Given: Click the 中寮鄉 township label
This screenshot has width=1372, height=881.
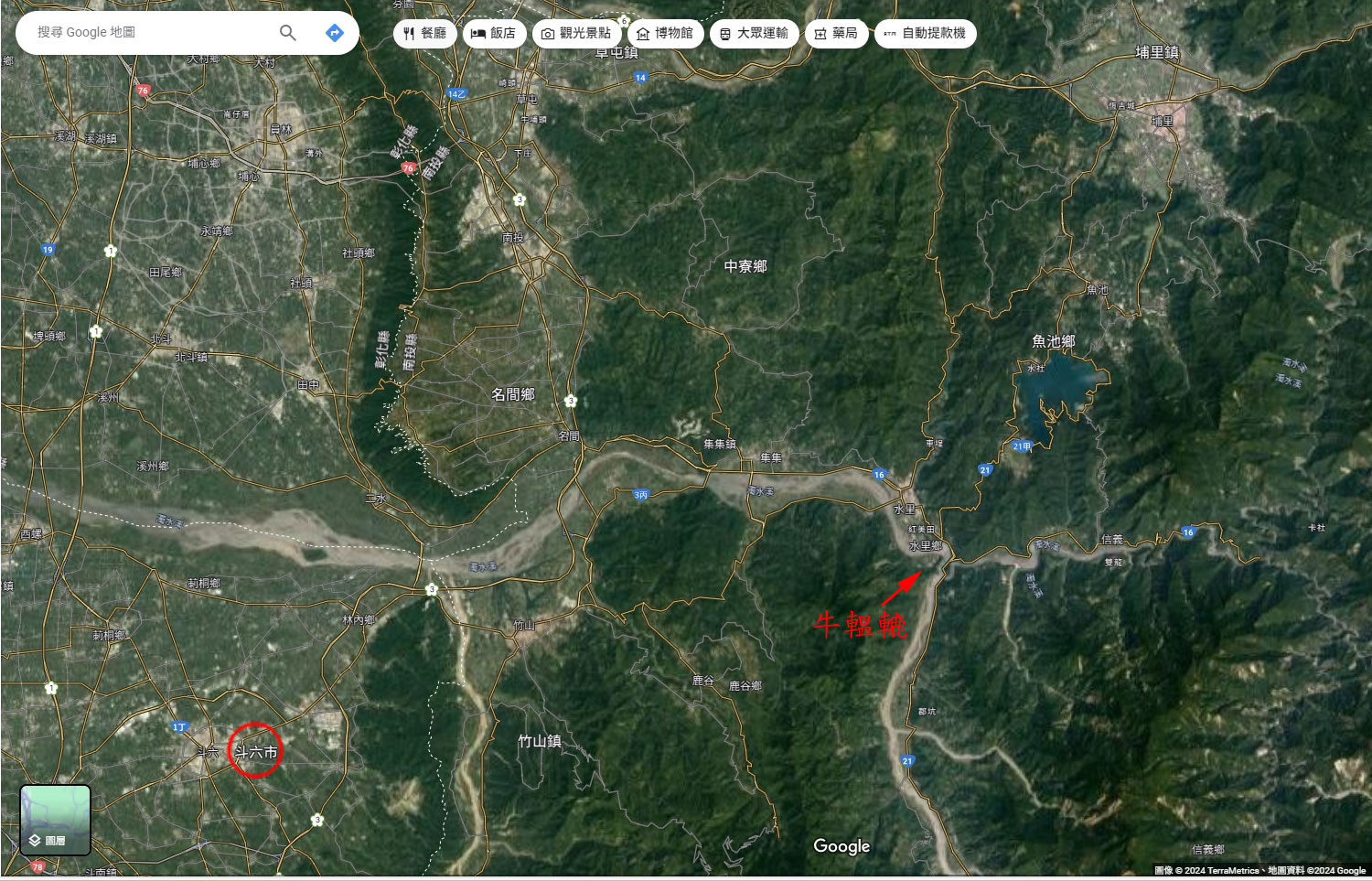Looking at the screenshot, I should 745,266.
